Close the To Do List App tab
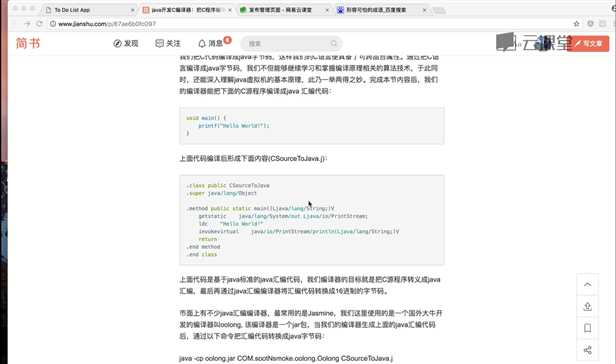 click(x=132, y=10)
